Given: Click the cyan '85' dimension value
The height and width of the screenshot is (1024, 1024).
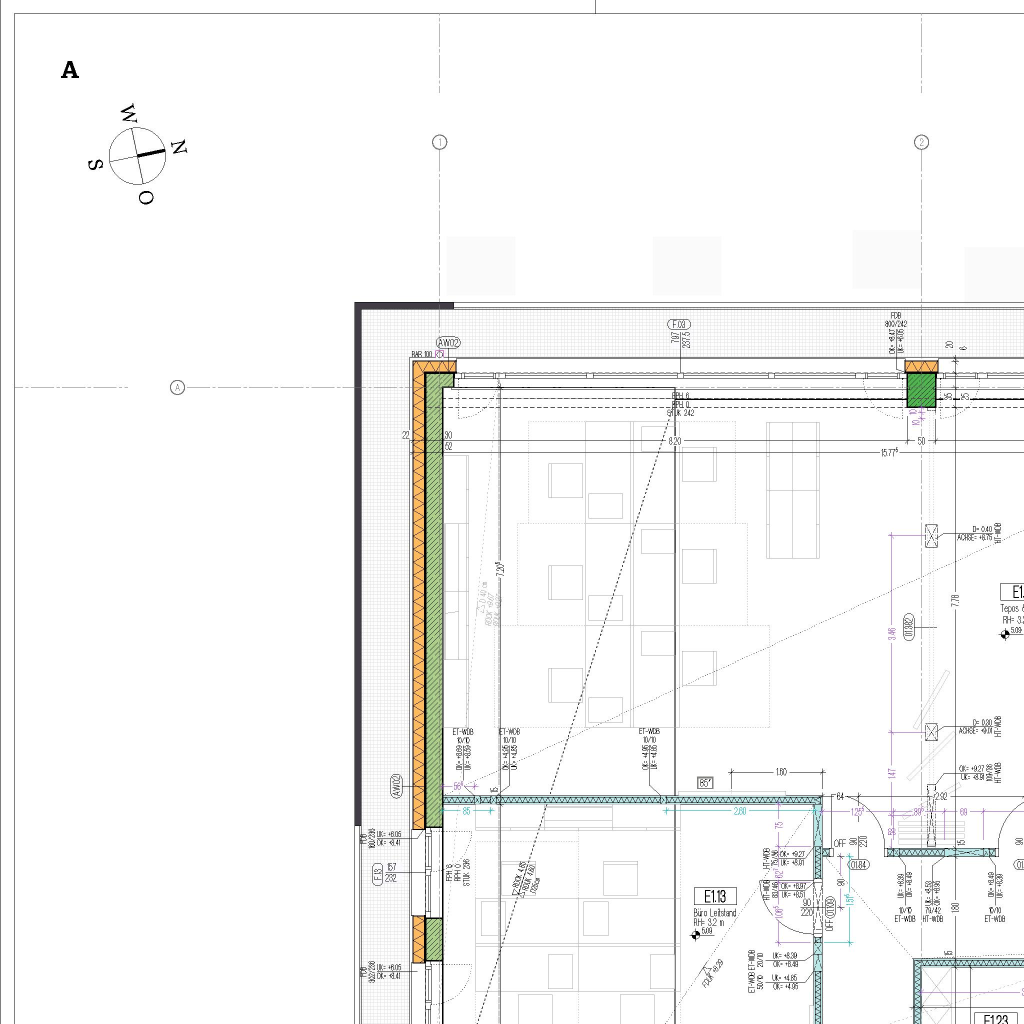Looking at the screenshot, I should (x=466, y=811).
